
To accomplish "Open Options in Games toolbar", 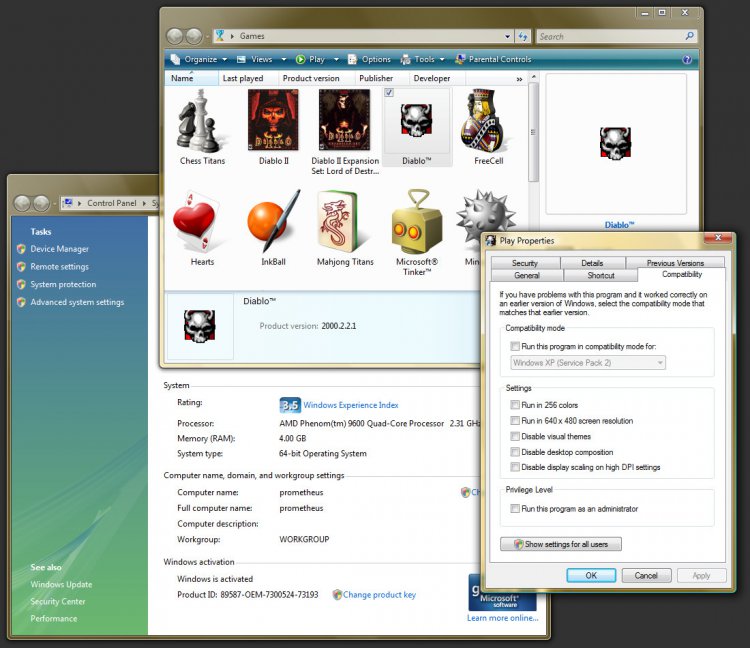I will pyautogui.click(x=369, y=59).
